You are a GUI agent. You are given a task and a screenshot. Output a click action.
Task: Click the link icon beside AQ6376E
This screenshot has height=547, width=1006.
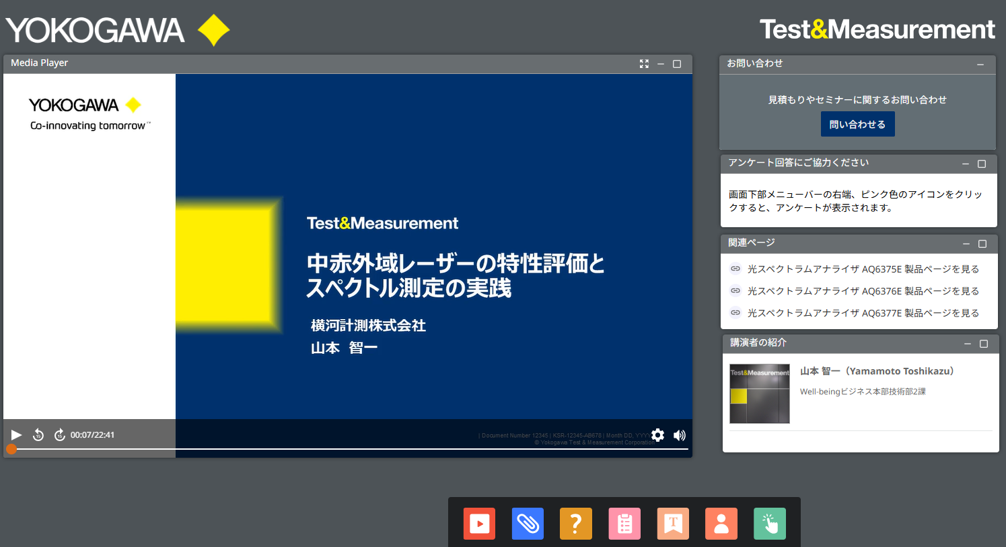coord(735,290)
